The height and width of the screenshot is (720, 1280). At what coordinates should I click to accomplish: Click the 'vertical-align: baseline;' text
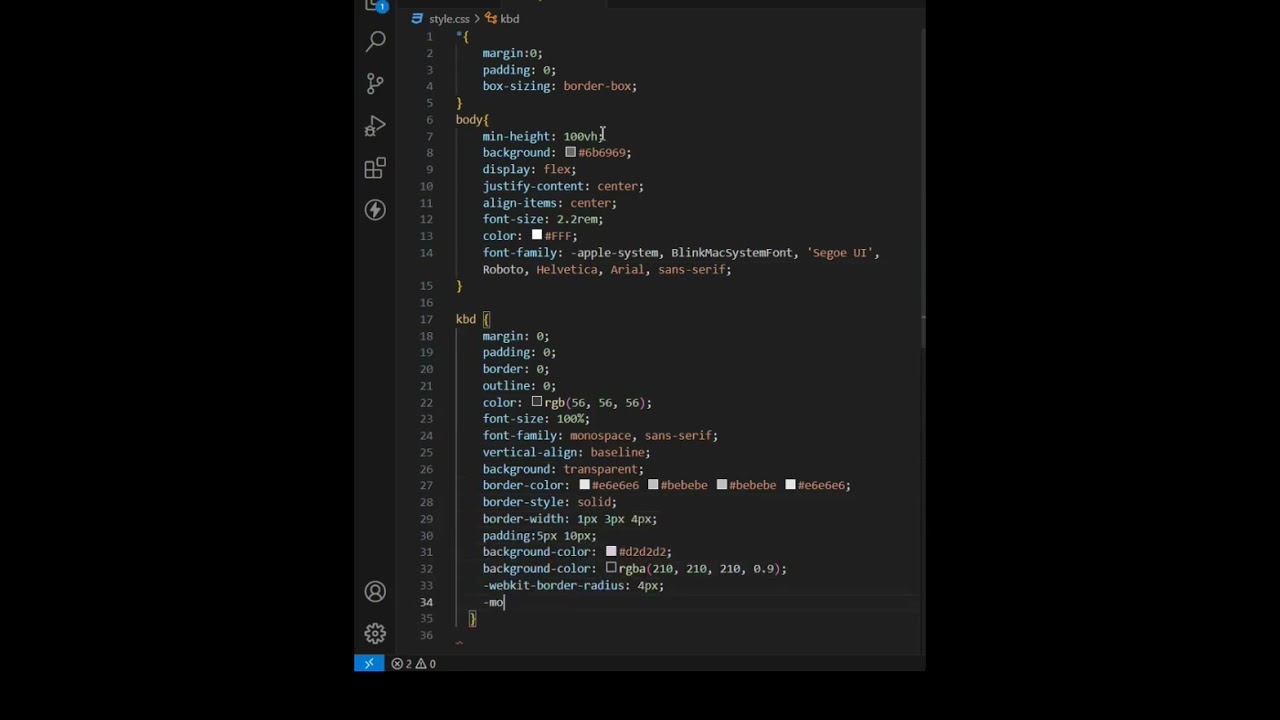566,452
